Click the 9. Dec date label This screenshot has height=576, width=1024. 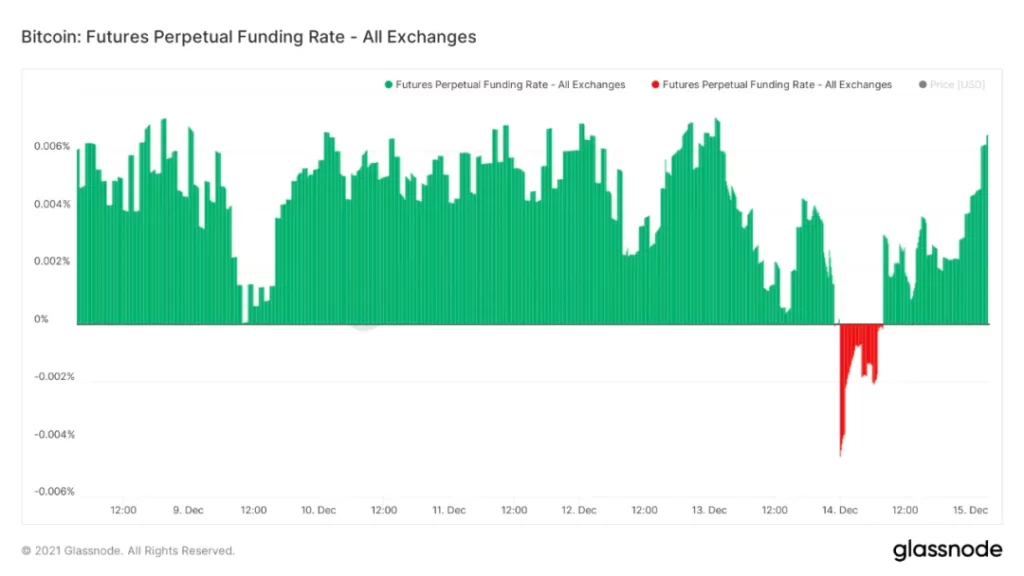coord(188,510)
